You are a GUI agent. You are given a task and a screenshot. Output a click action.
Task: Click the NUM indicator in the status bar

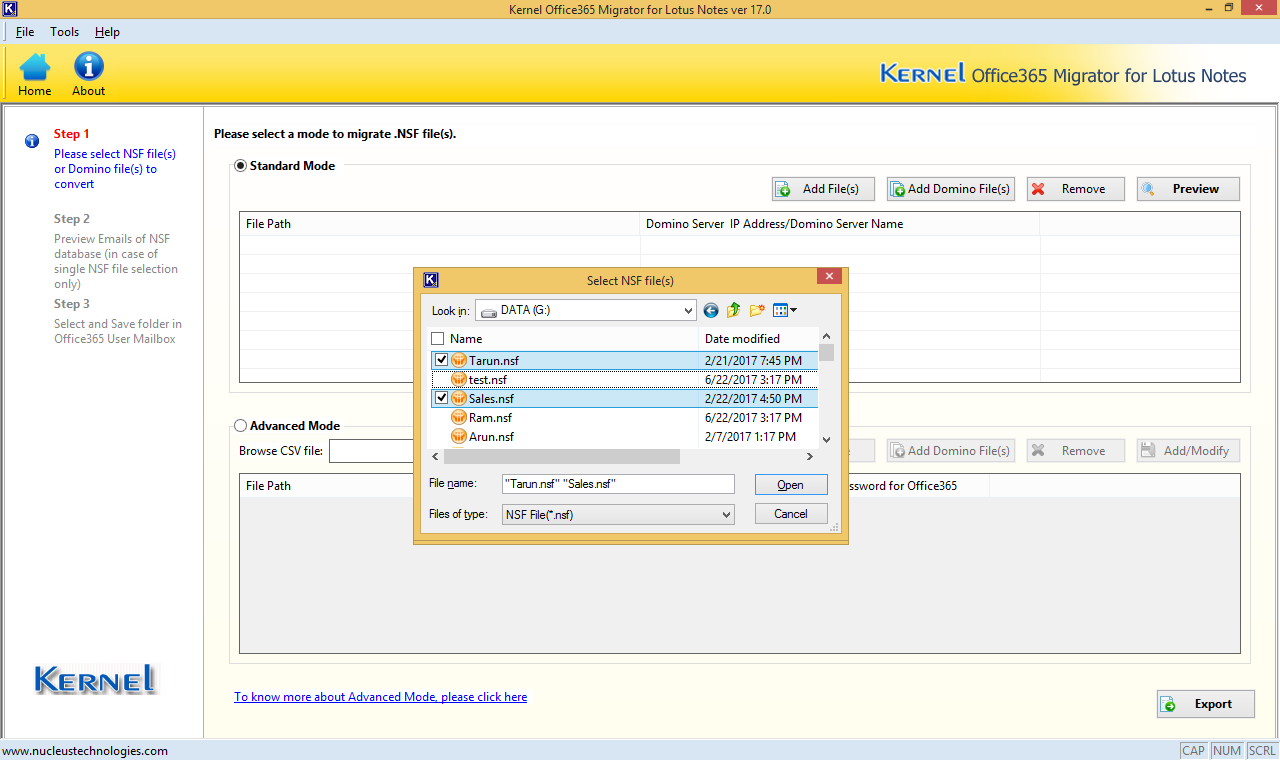(x=1226, y=751)
